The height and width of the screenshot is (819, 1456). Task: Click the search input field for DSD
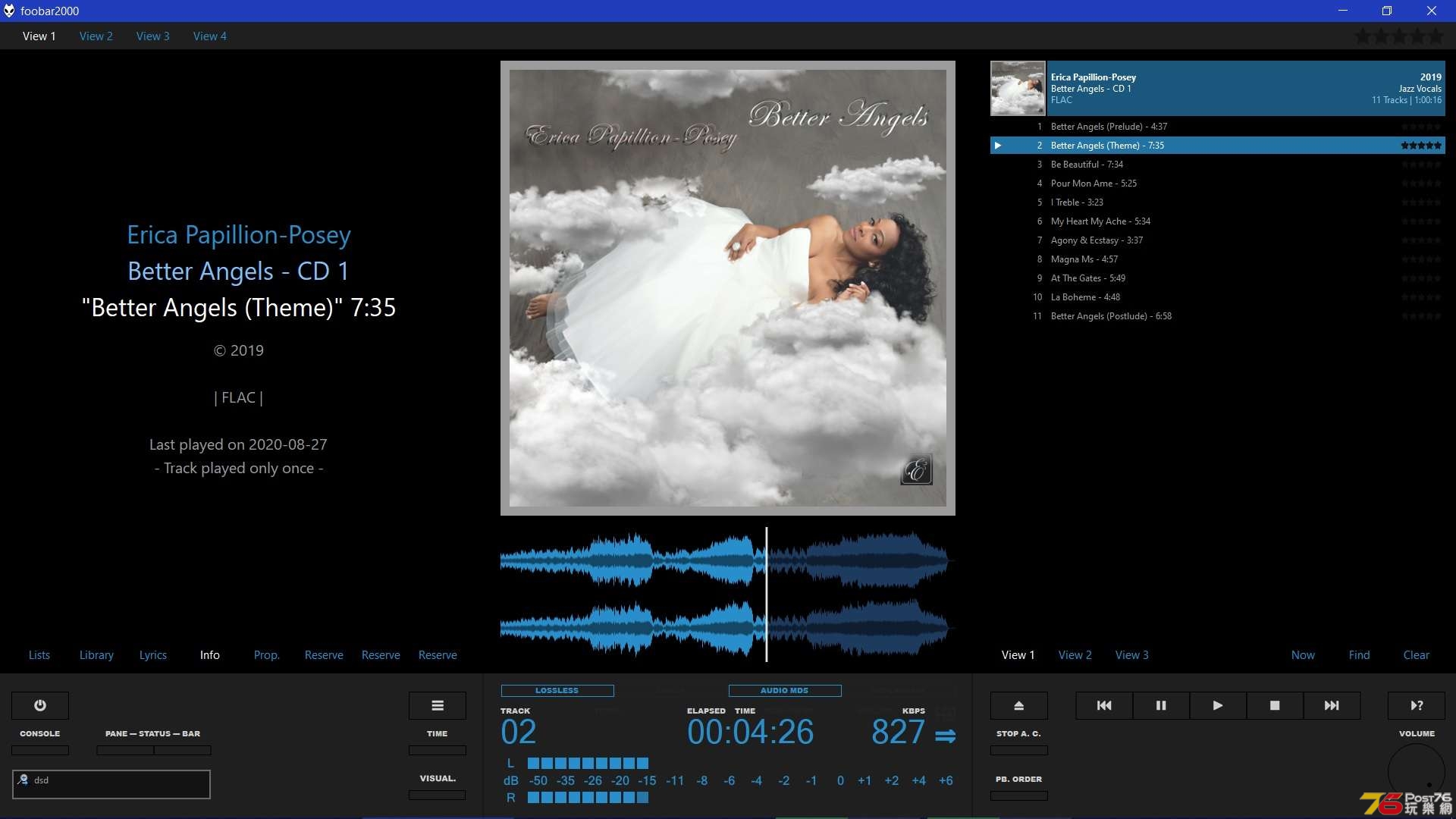(x=111, y=783)
